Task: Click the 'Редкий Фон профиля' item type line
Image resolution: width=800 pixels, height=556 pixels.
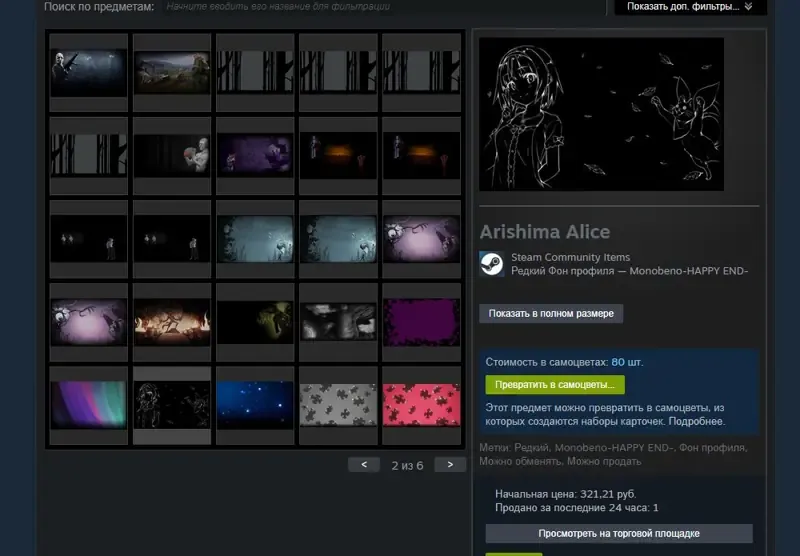Action: point(630,271)
